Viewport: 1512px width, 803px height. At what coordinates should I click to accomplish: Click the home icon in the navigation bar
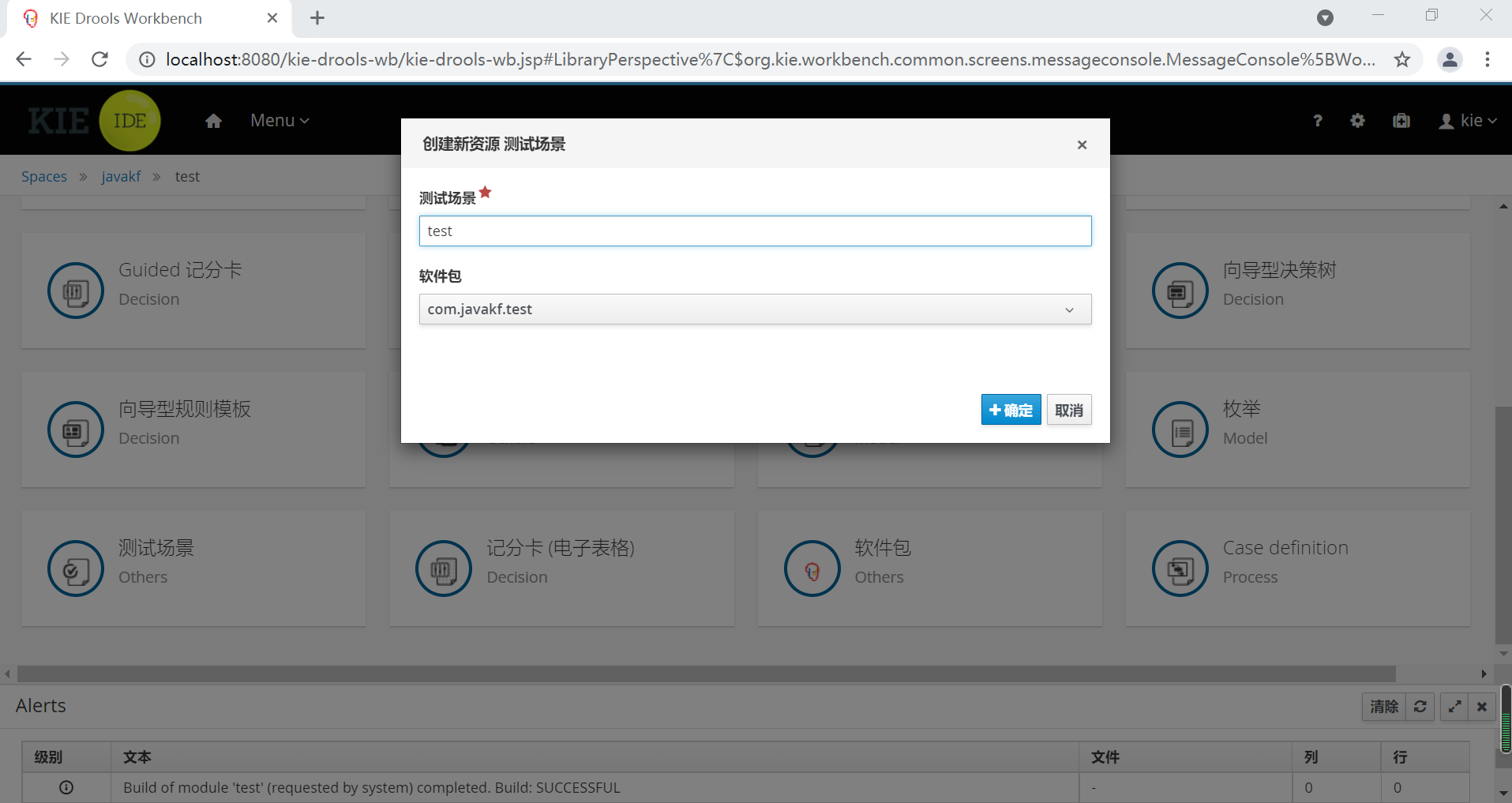pyautogui.click(x=212, y=120)
